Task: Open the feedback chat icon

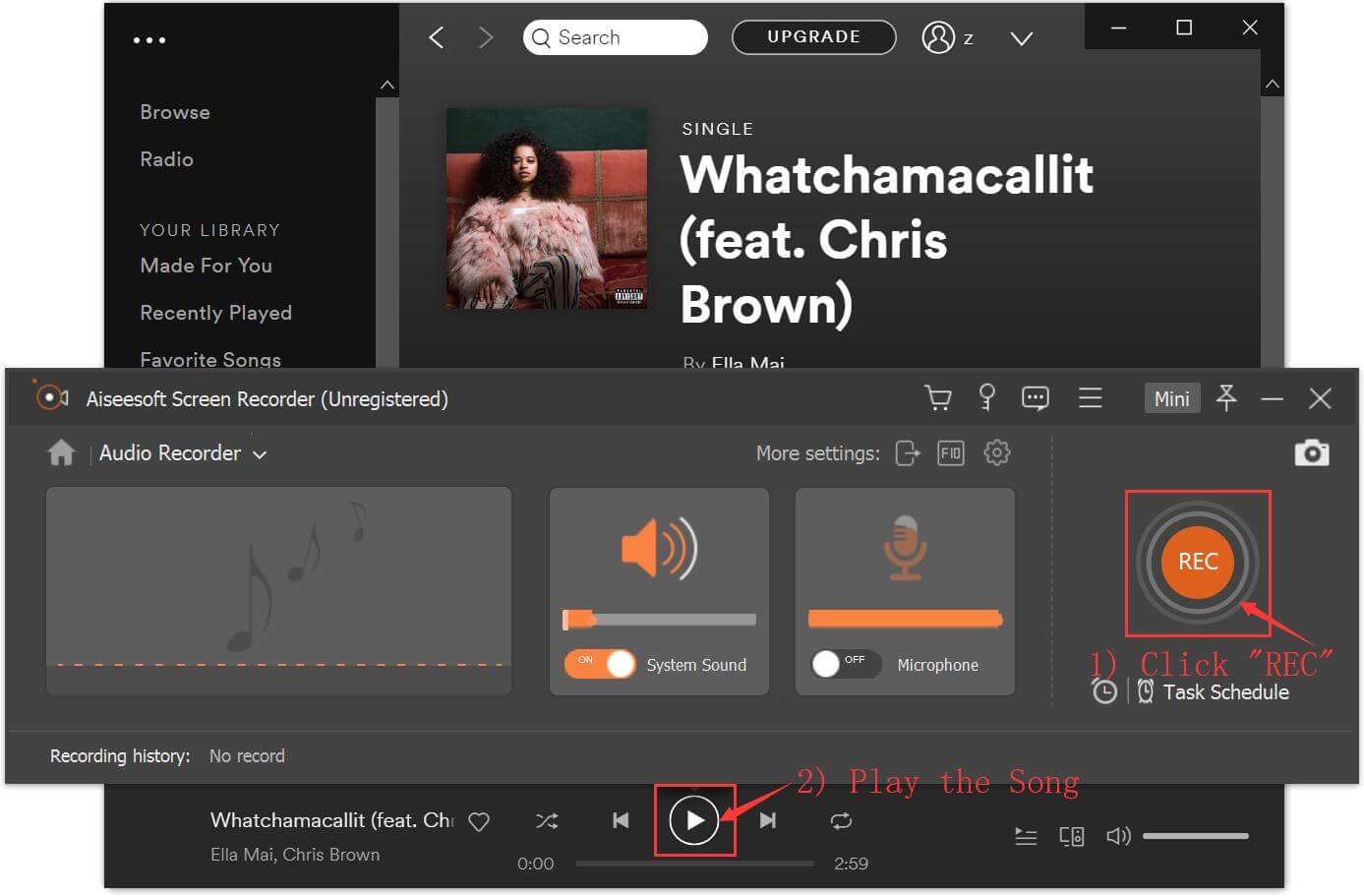Action: click(x=1035, y=398)
